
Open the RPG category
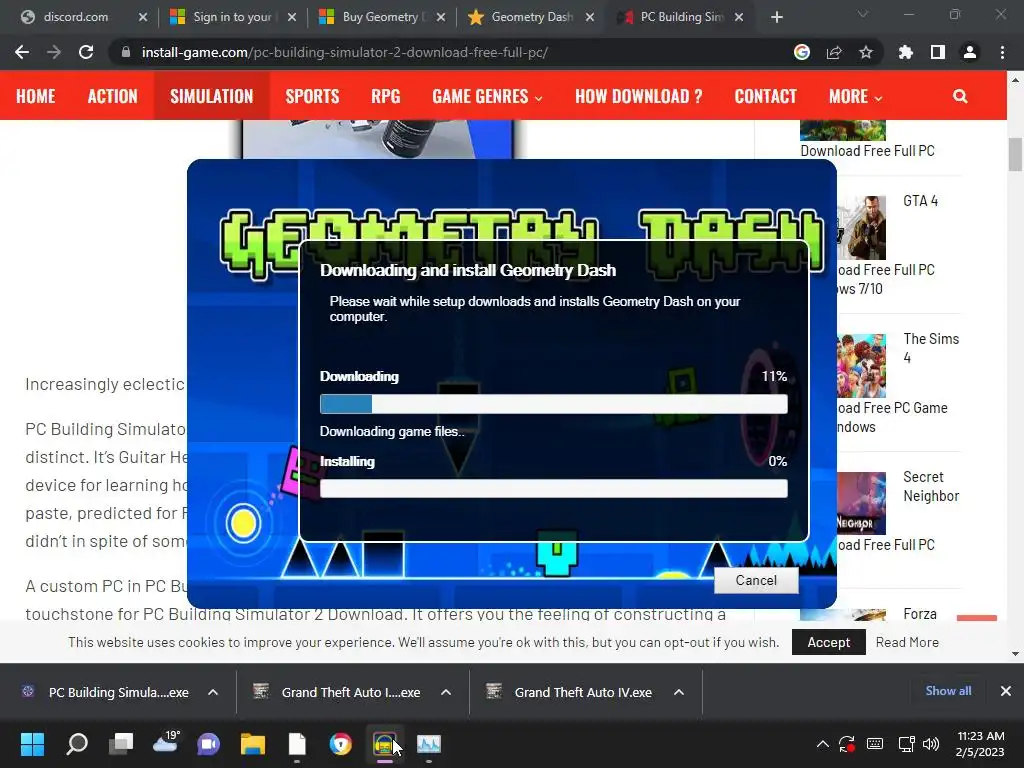coord(385,97)
